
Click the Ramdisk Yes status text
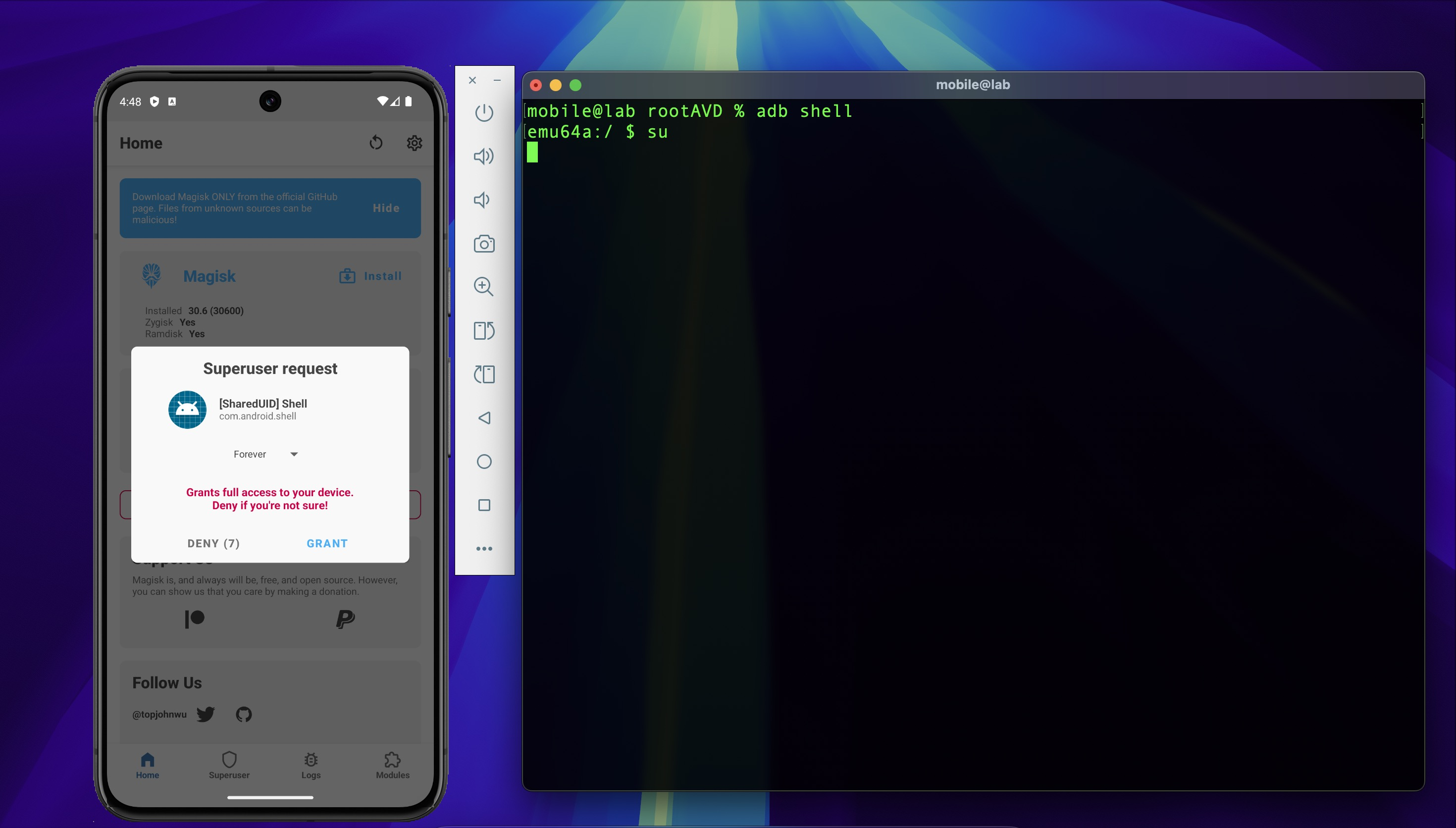tap(174, 334)
